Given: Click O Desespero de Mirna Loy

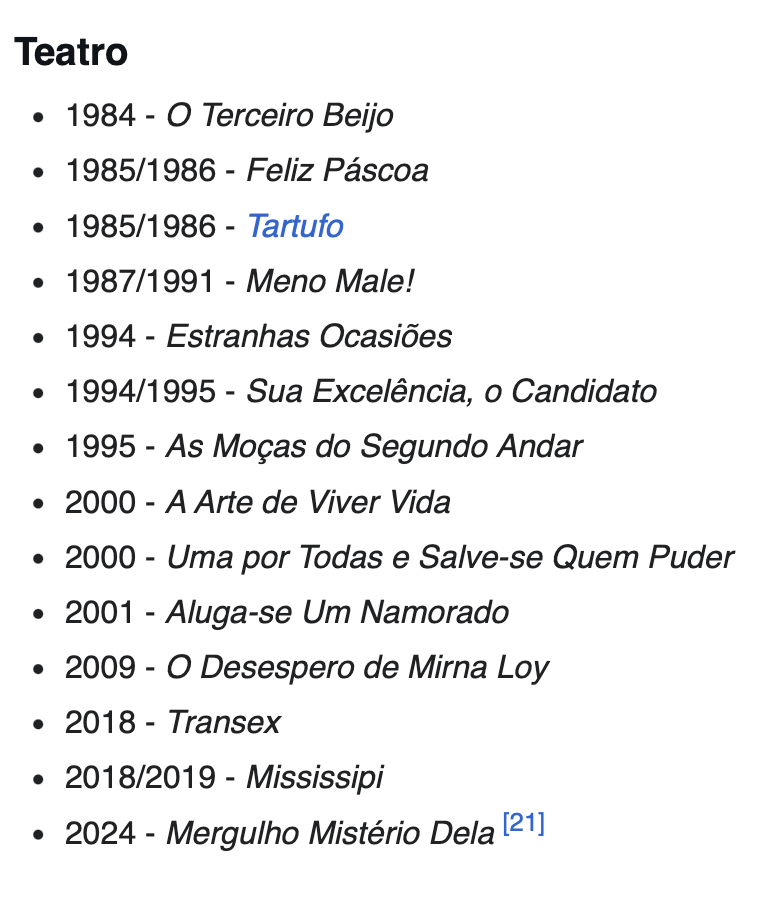Looking at the screenshot, I should coord(357,667).
